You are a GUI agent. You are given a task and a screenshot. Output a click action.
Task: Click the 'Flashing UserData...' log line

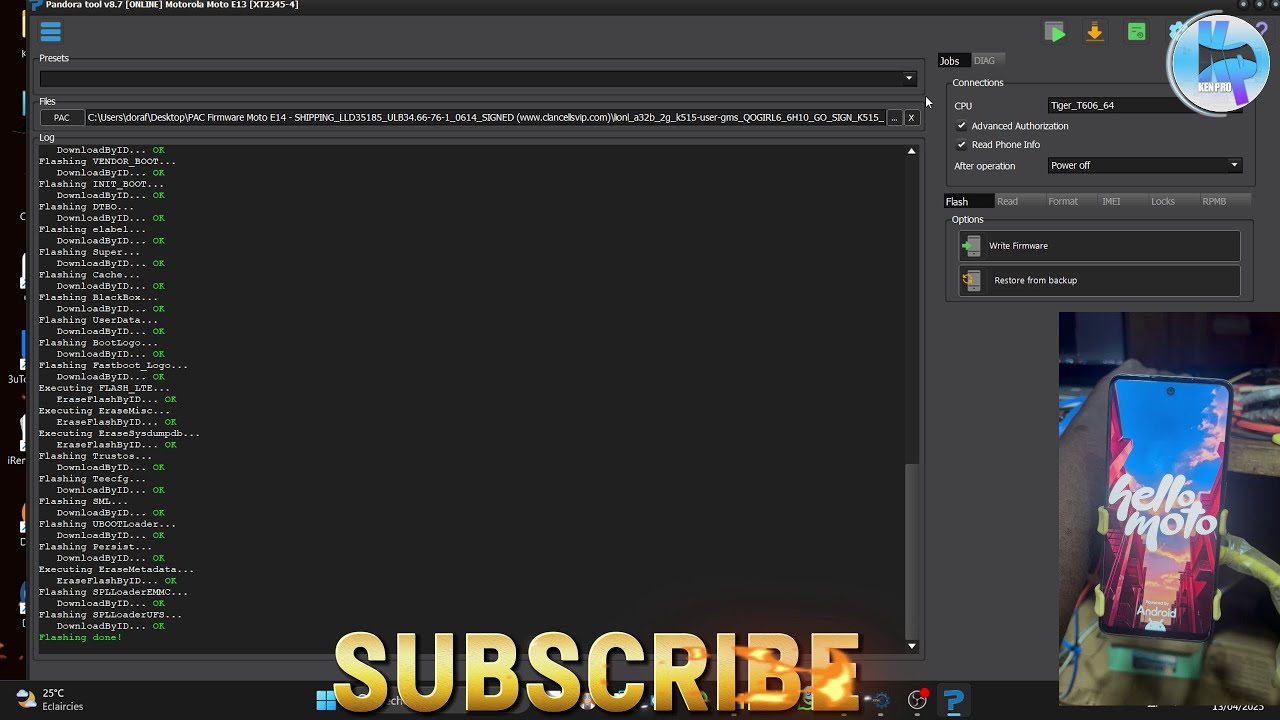[98, 320]
